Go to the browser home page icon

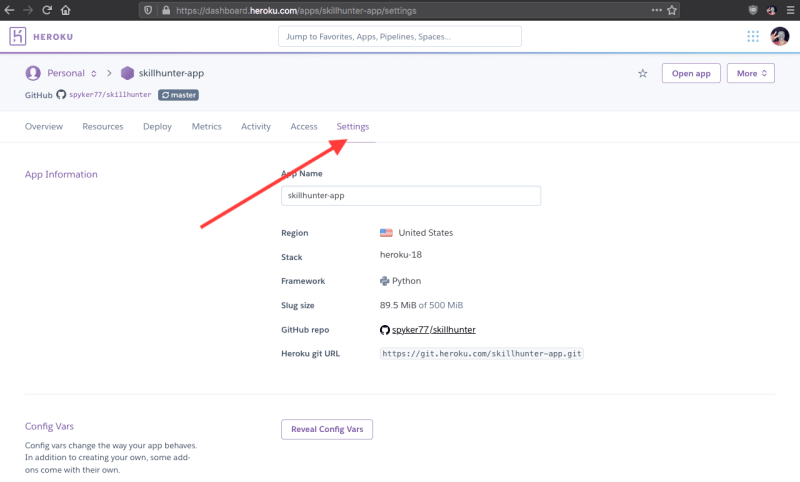tap(65, 10)
